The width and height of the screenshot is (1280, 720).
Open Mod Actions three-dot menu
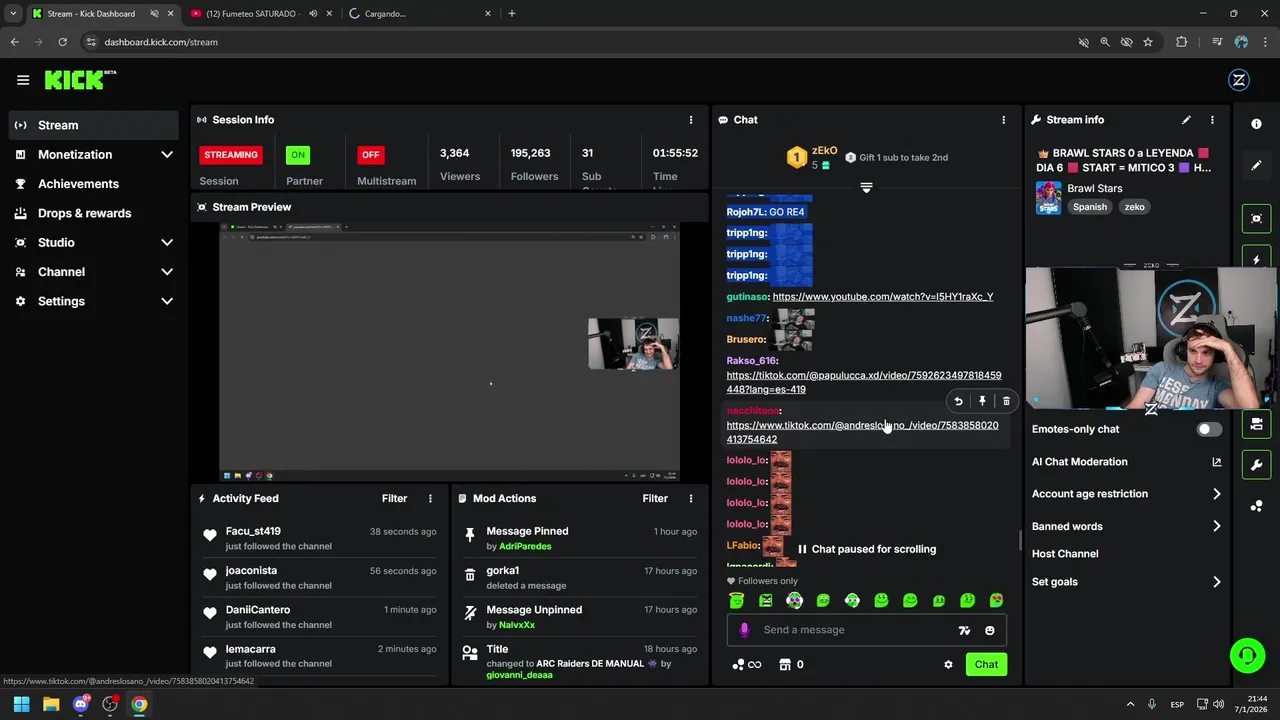(690, 498)
